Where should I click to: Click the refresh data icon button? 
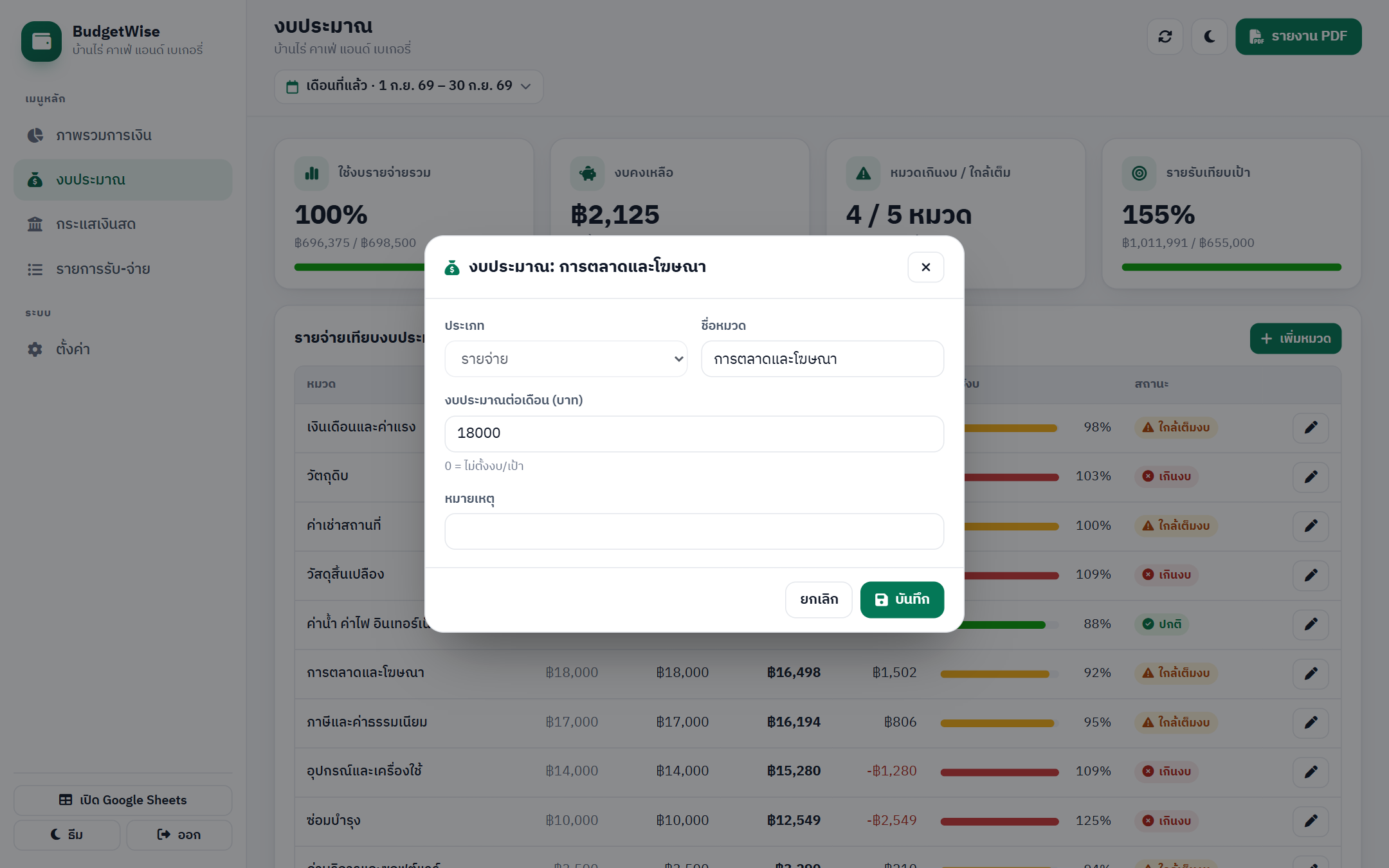point(1165,37)
